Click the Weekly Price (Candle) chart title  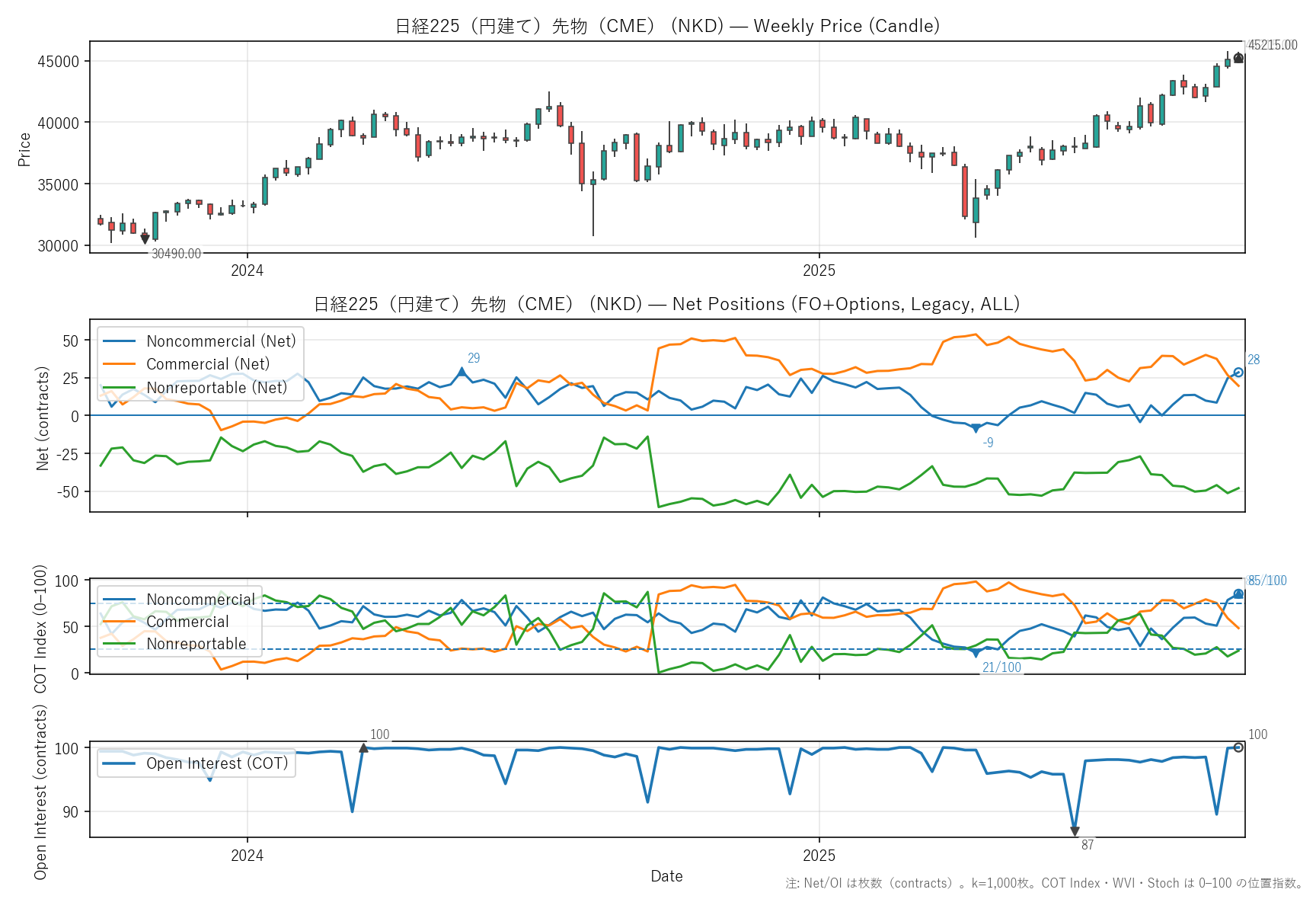point(667,26)
